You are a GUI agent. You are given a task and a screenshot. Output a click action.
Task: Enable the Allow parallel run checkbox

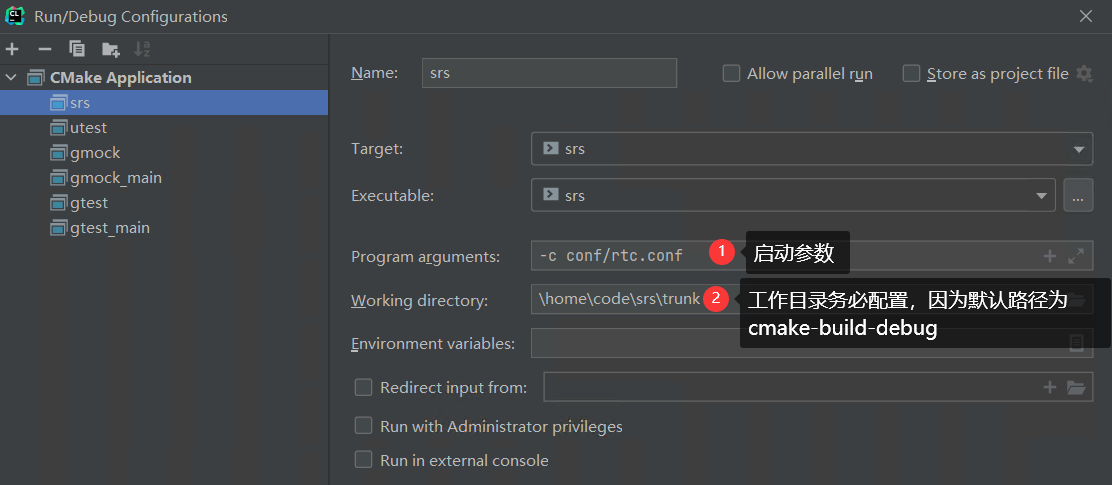pos(731,73)
